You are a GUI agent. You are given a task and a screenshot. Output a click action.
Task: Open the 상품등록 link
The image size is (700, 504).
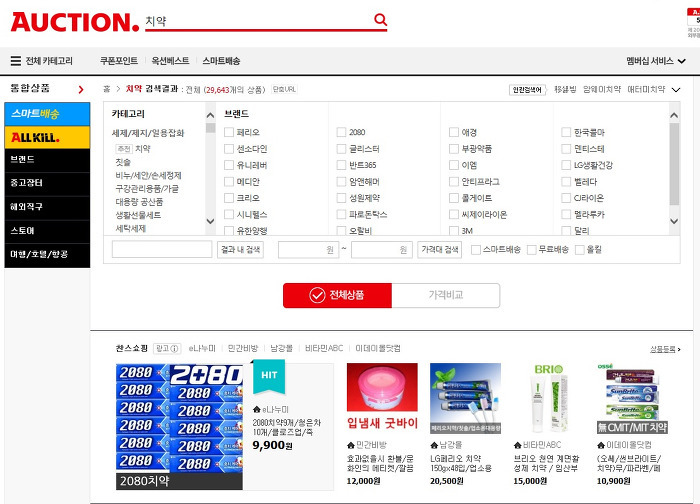pos(665,350)
